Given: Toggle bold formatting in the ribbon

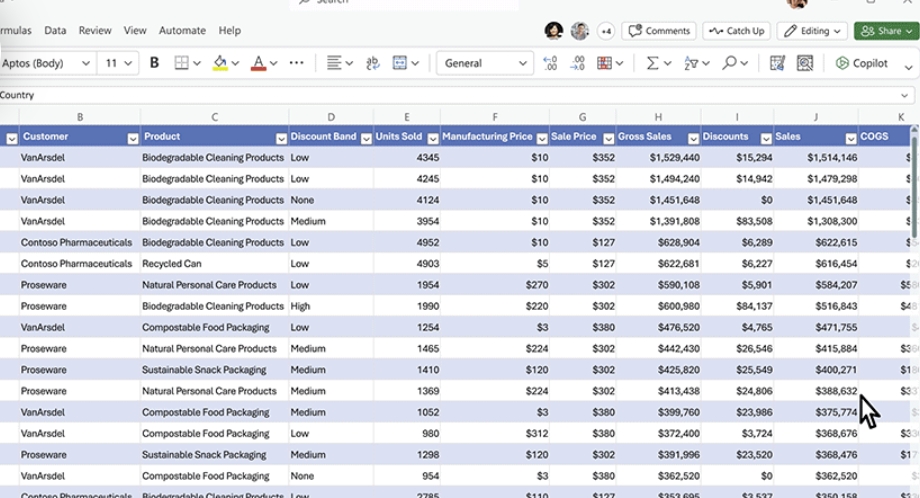Looking at the screenshot, I should pos(154,63).
